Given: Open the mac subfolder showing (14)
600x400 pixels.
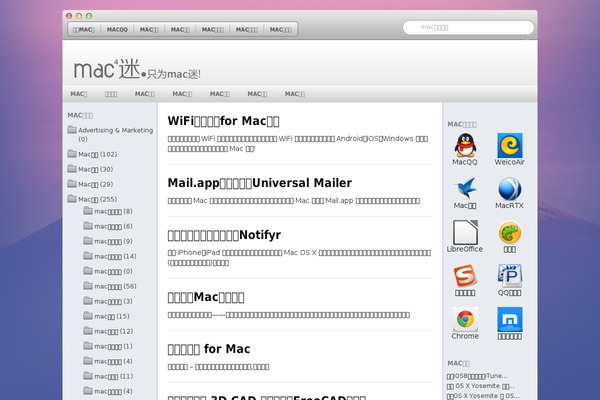Looking at the screenshot, I should click(110, 256).
